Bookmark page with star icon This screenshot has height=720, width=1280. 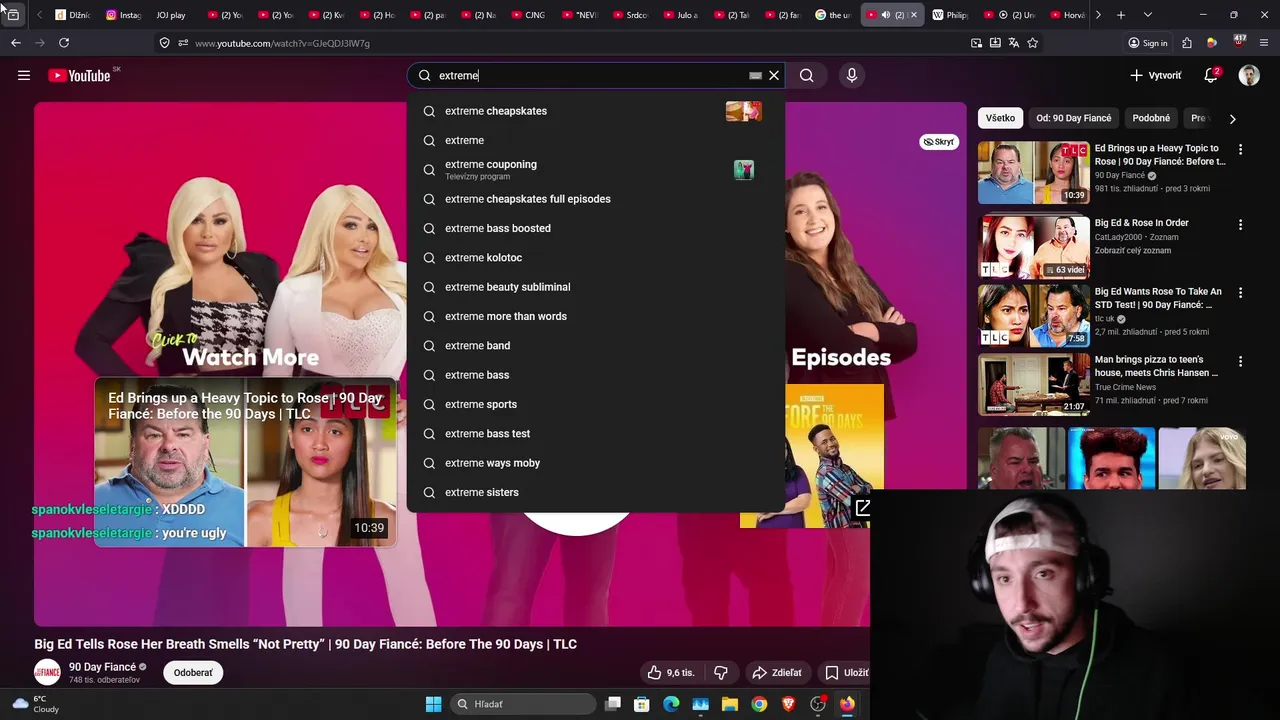click(1033, 43)
